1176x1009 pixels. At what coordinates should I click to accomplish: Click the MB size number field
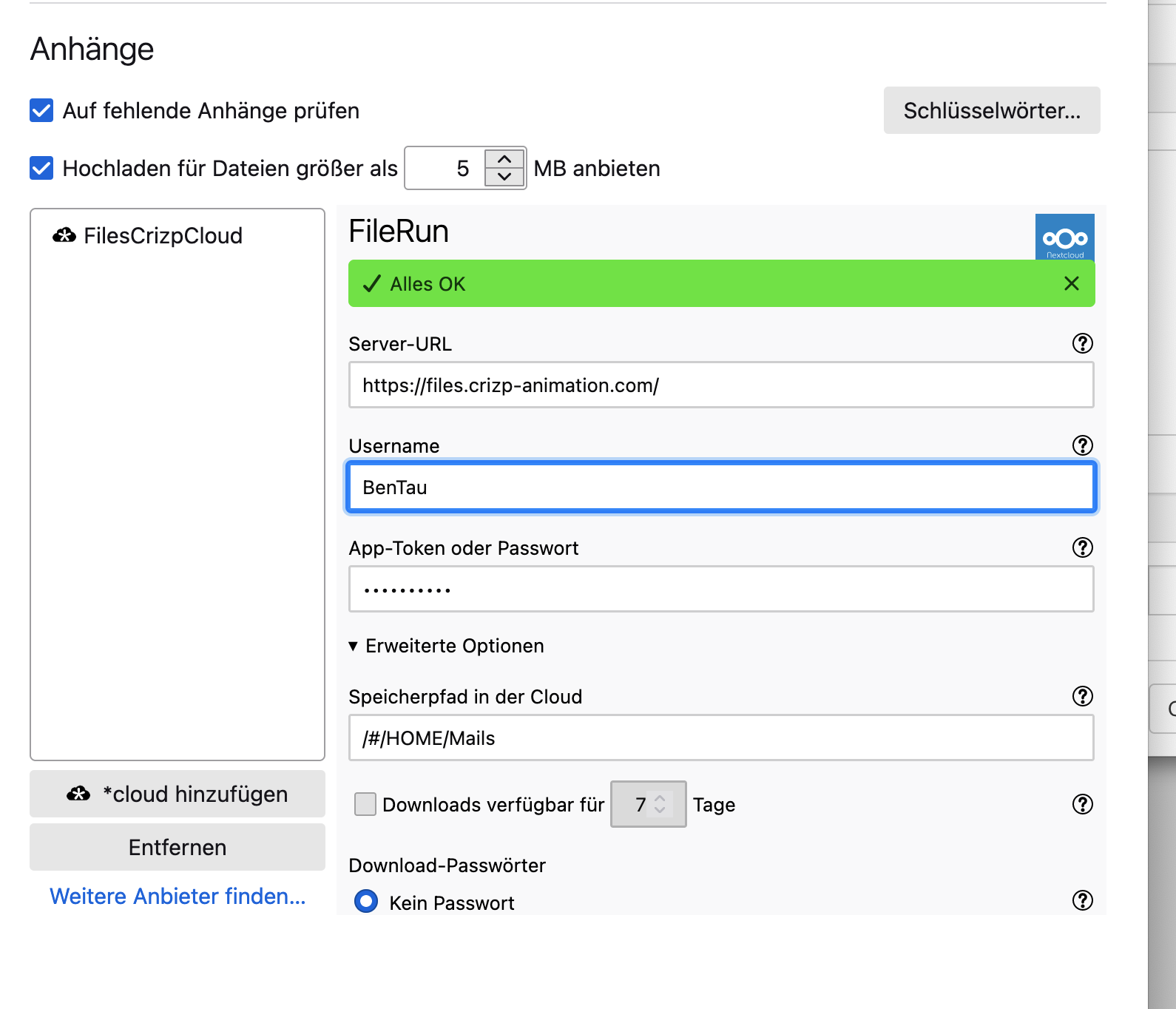[445, 168]
